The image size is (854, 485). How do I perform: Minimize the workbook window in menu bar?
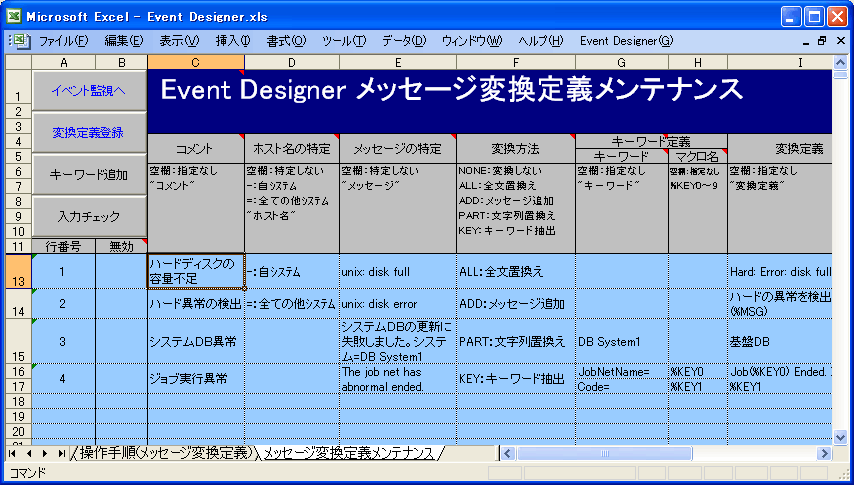806,41
